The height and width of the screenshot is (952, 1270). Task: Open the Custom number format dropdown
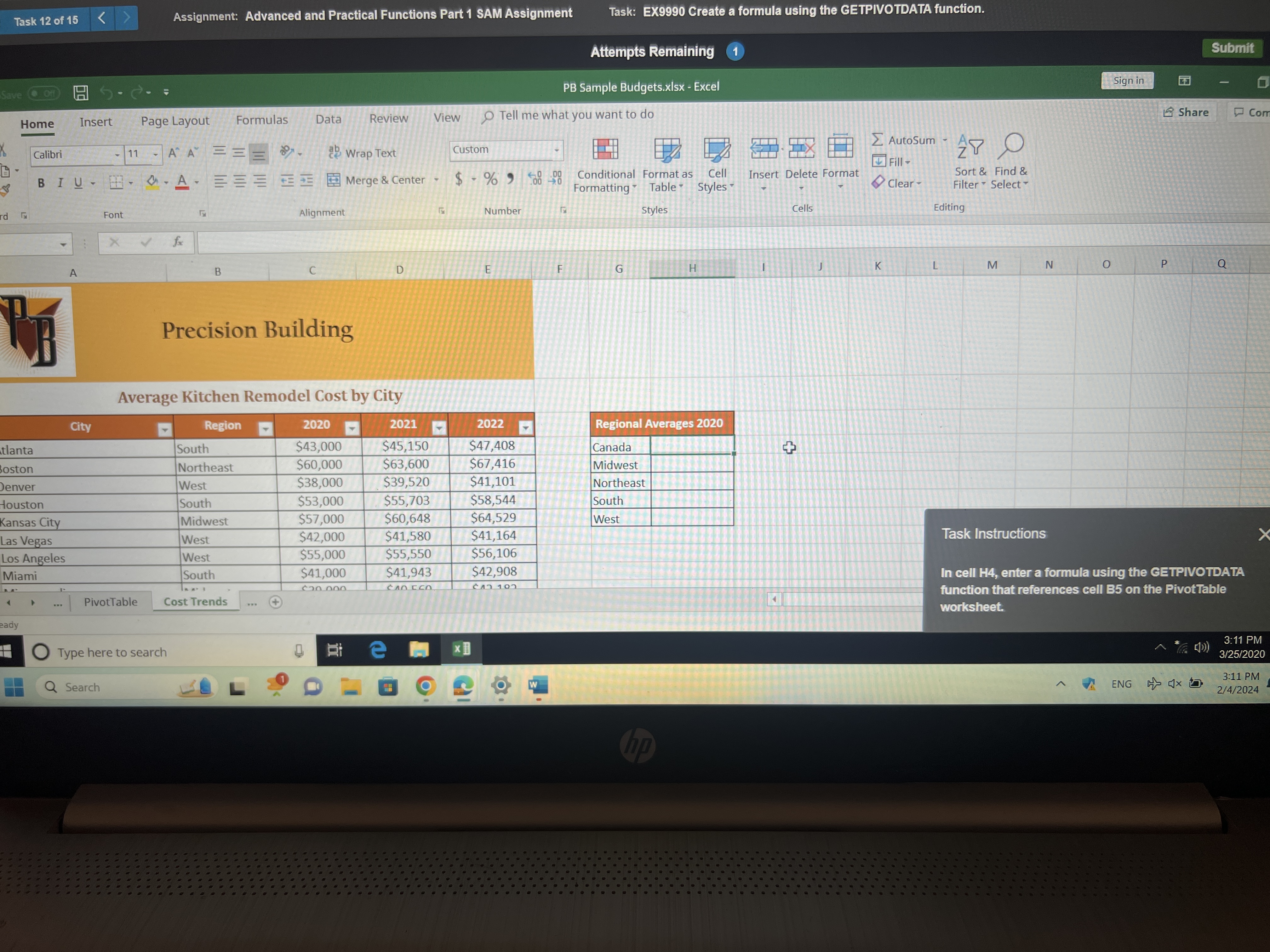(556, 150)
